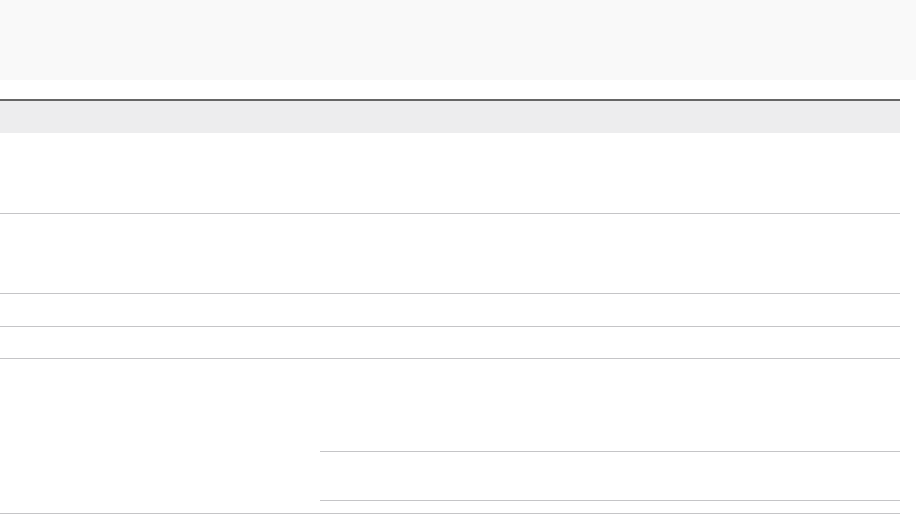
Task: Click the middle right sub-cell of the last row
Action: (x=610, y=476)
